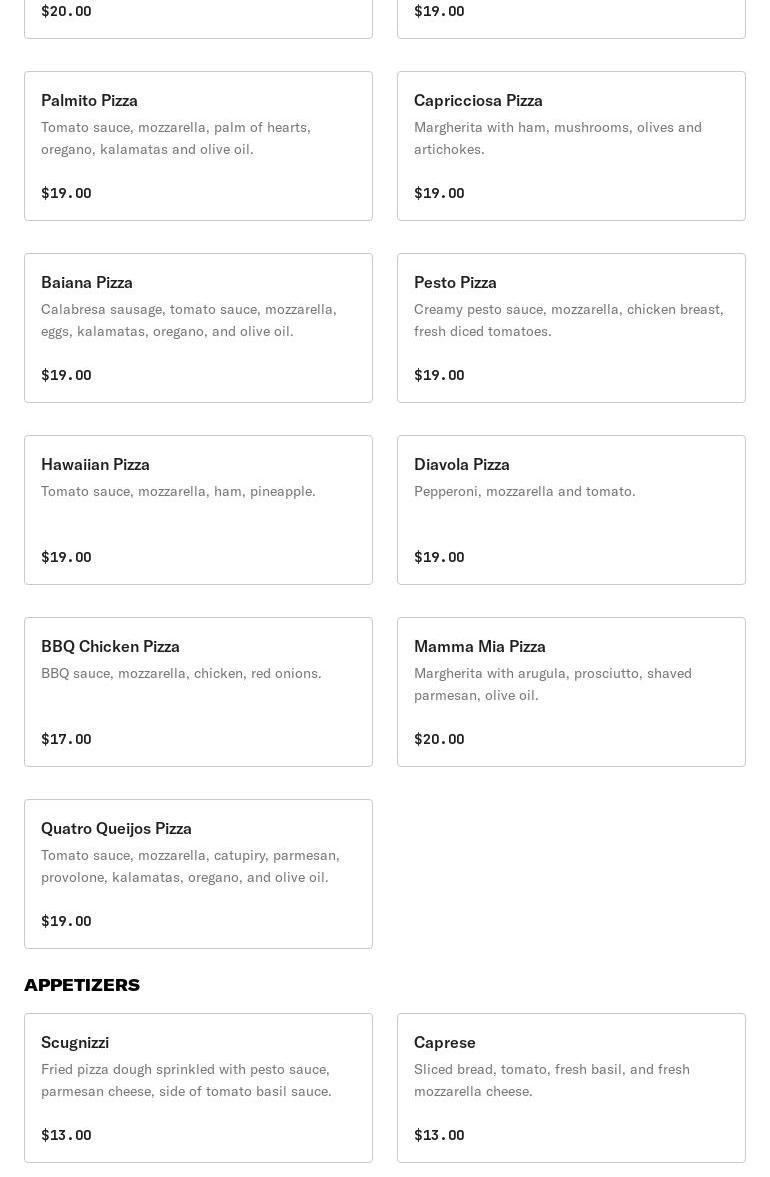Screen dimensions: 770x1177
Task: Select the Caprese appetizer card
Action: (x=571, y=1088)
